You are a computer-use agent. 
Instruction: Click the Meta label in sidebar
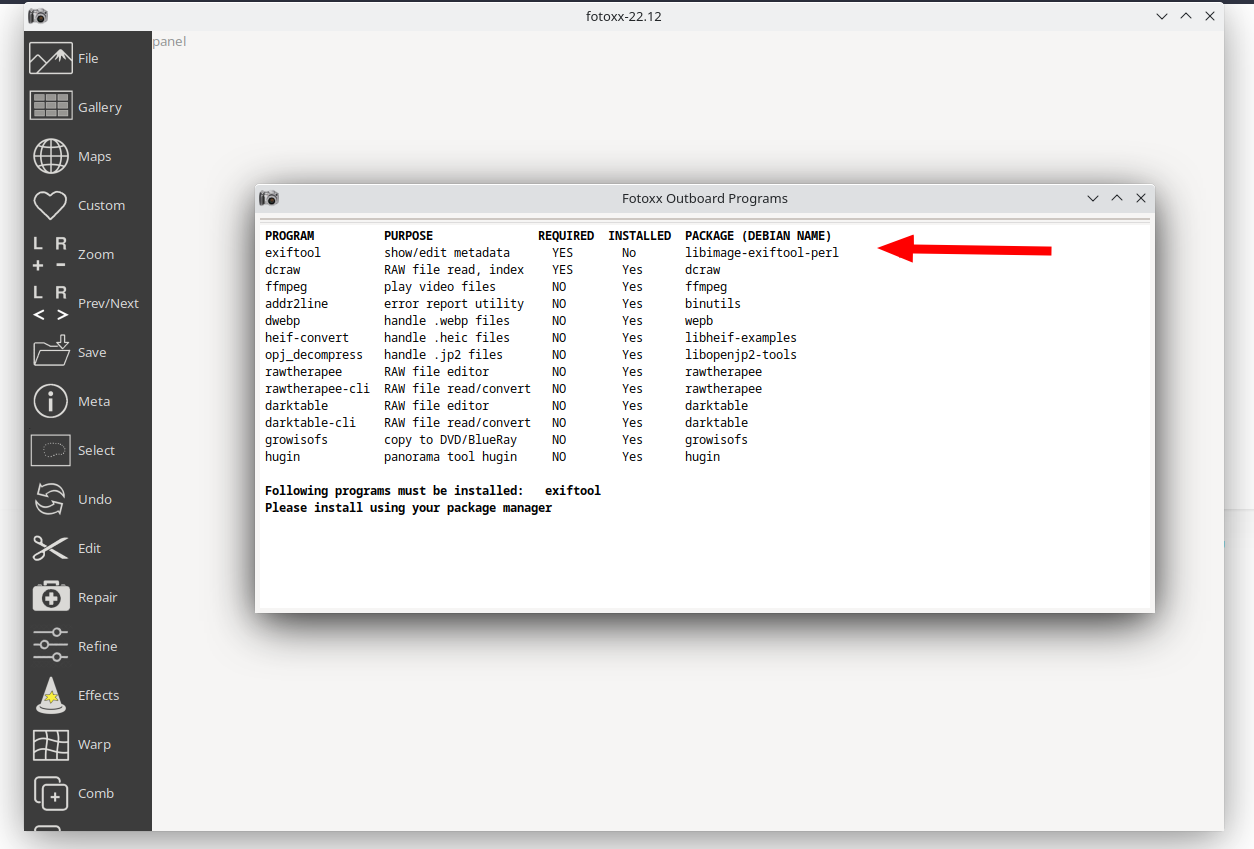[x=94, y=401]
